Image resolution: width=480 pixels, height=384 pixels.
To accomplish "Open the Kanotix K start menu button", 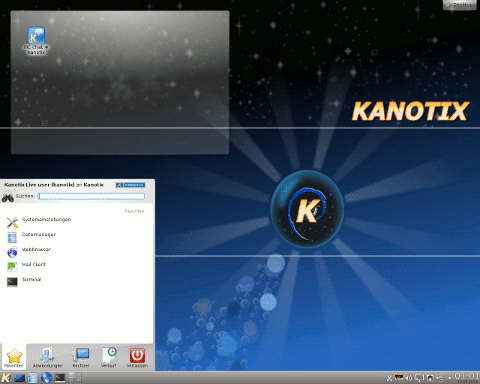I will (6, 378).
